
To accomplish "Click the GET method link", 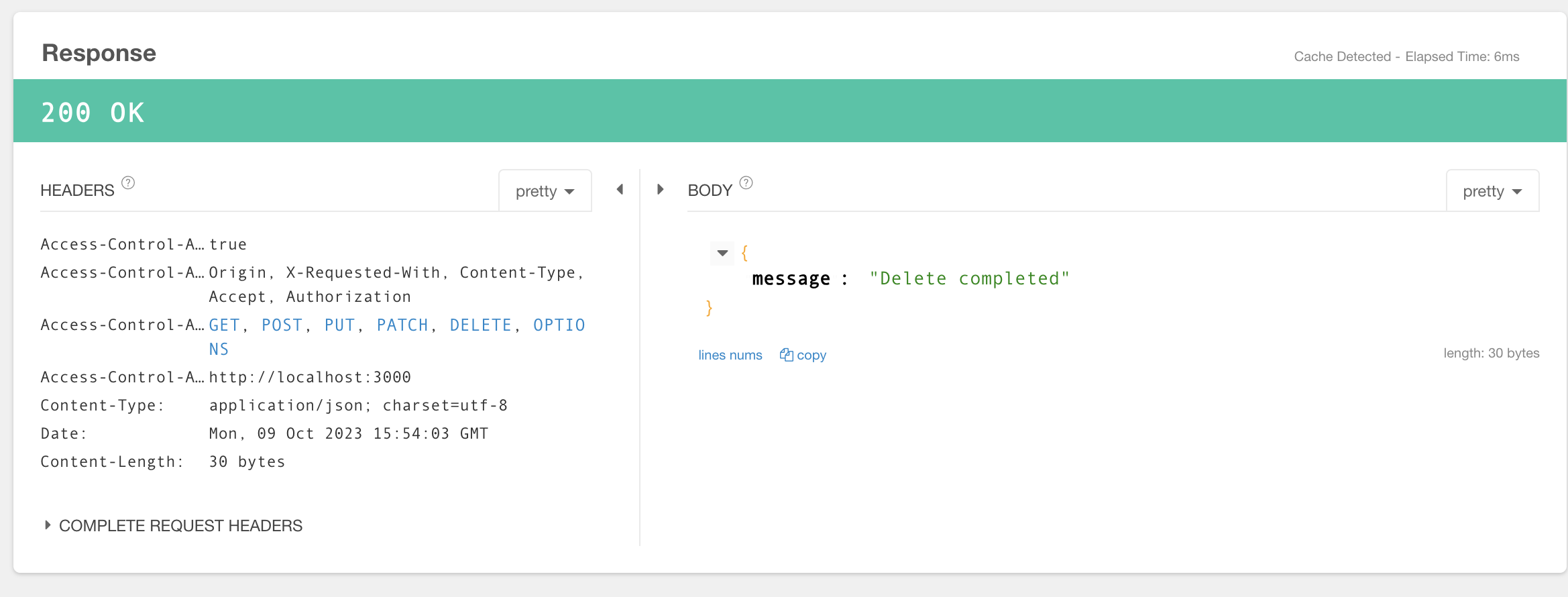I will pyautogui.click(x=225, y=325).
